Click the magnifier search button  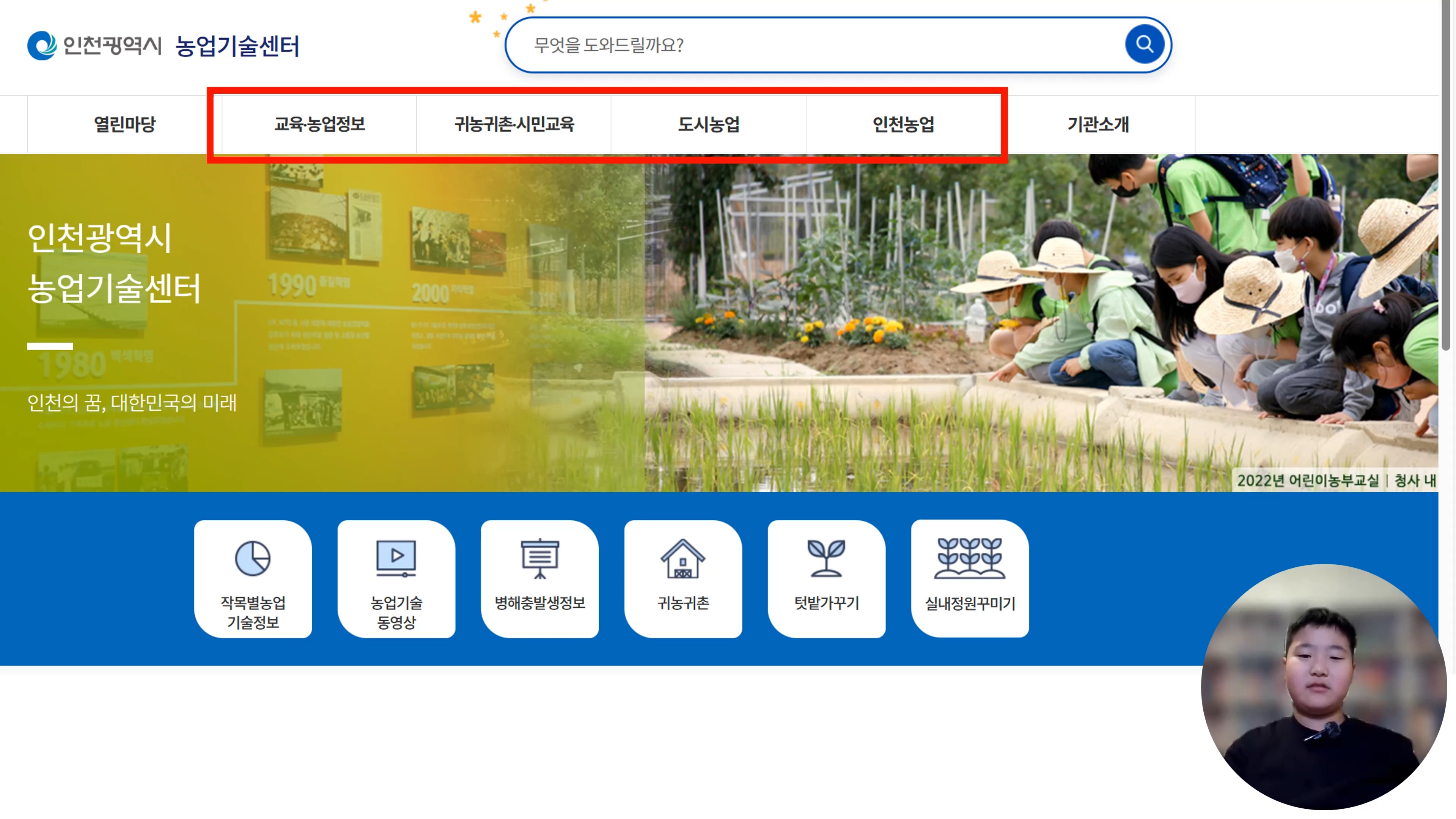coord(1144,44)
